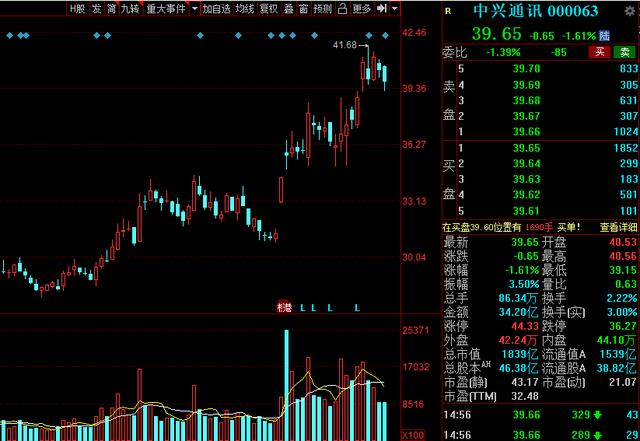Open the 更多 more menu
The image size is (640, 441).
[x=361, y=9]
